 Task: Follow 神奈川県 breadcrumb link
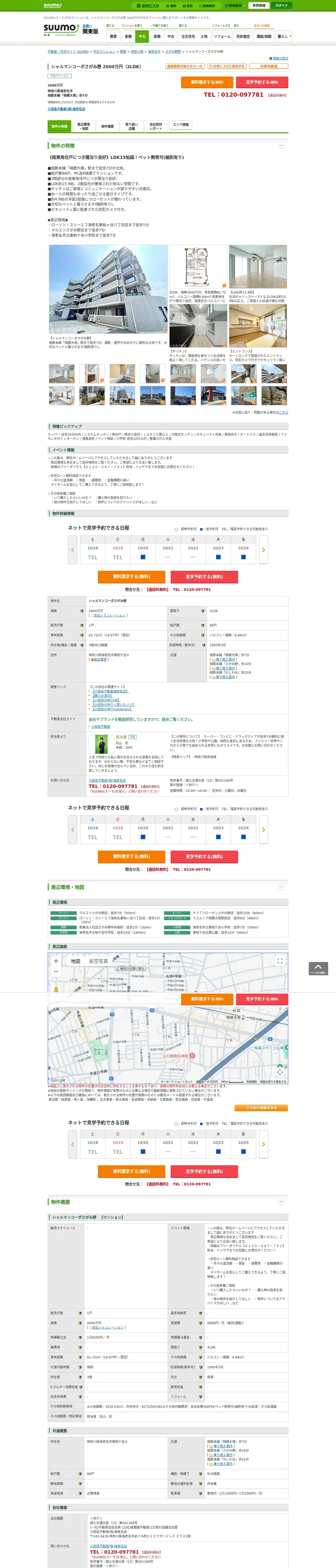pyautogui.click(x=137, y=52)
